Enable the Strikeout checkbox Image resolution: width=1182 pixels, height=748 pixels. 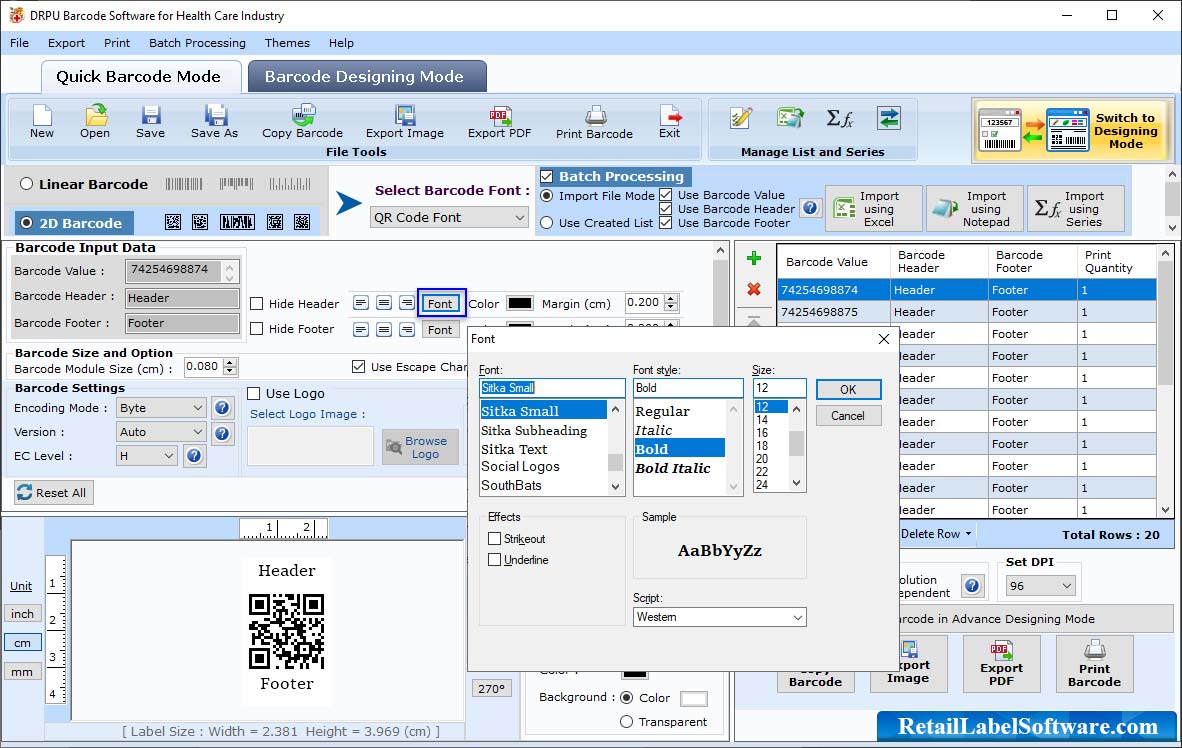click(495, 539)
